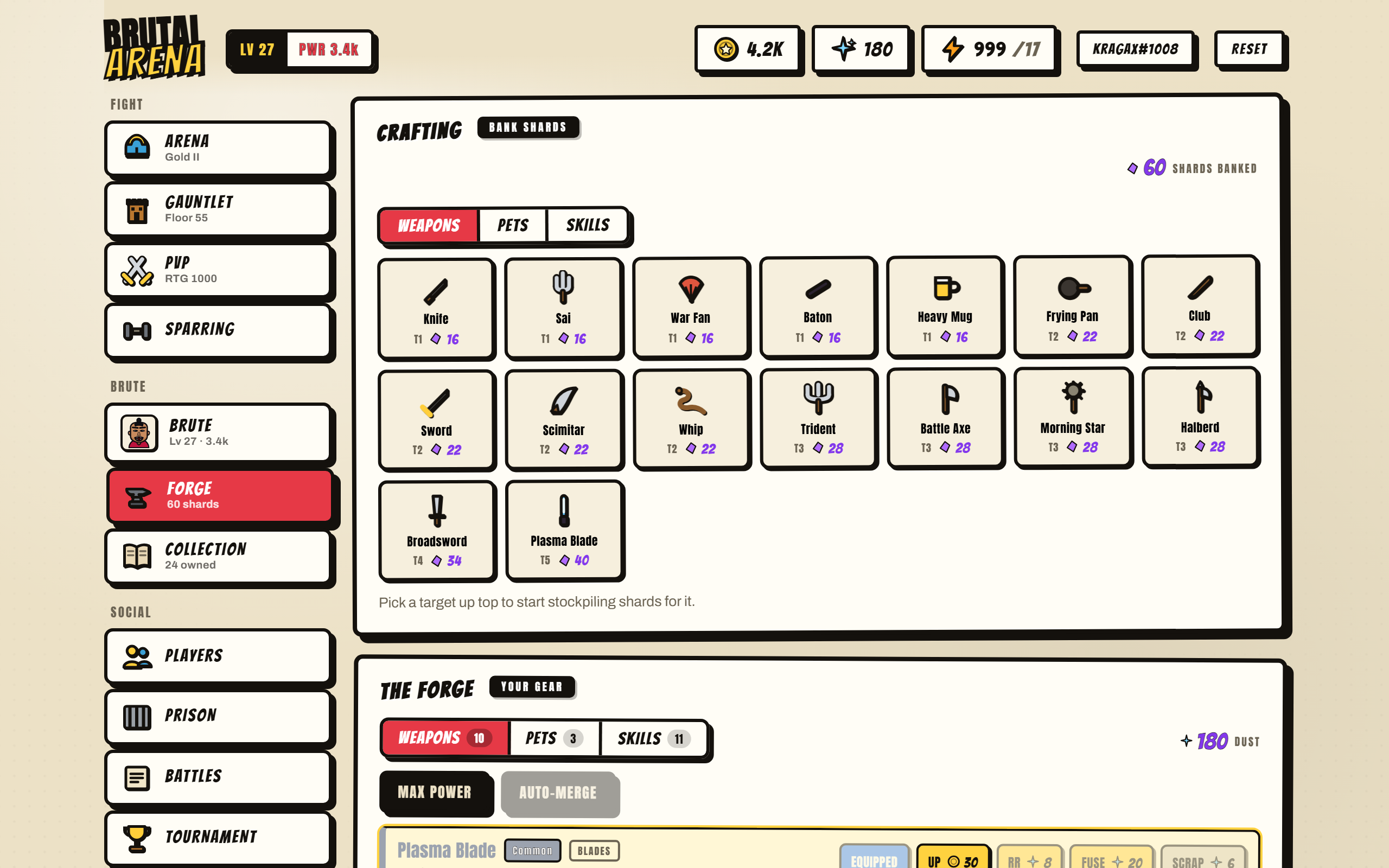Show Forge Pets gear tab with 3
The image size is (1389, 868).
point(554,738)
